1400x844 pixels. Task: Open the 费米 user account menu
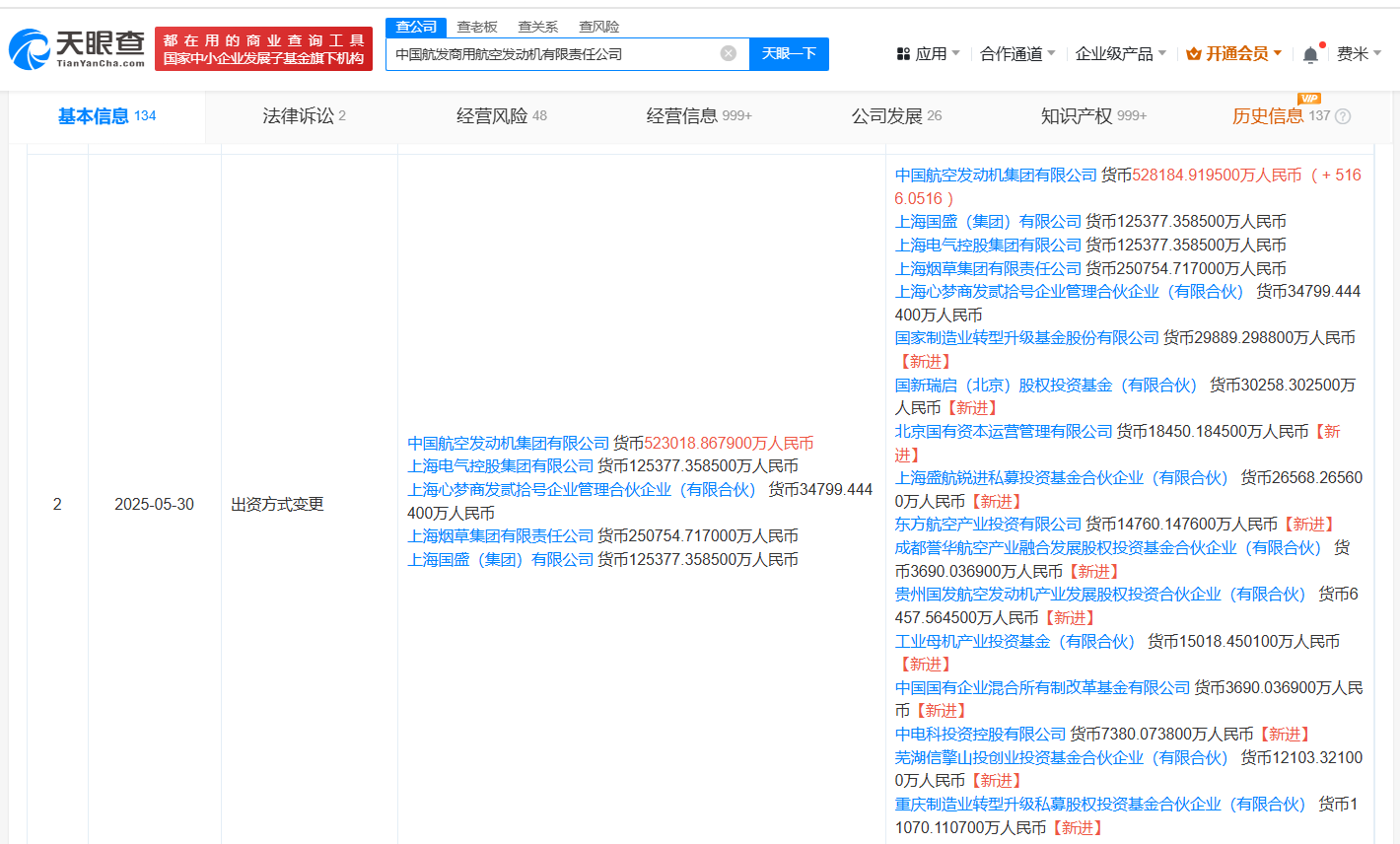pos(1359,54)
